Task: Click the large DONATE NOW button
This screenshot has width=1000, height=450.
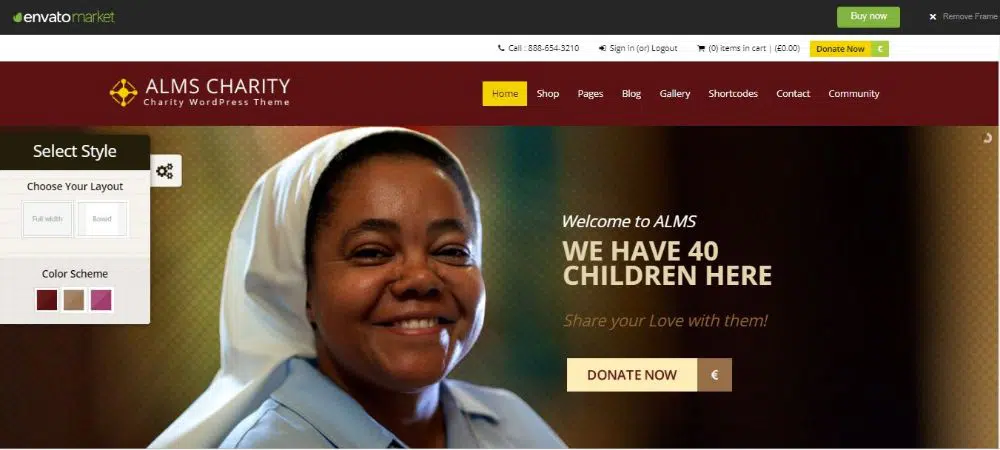Action: coord(632,375)
